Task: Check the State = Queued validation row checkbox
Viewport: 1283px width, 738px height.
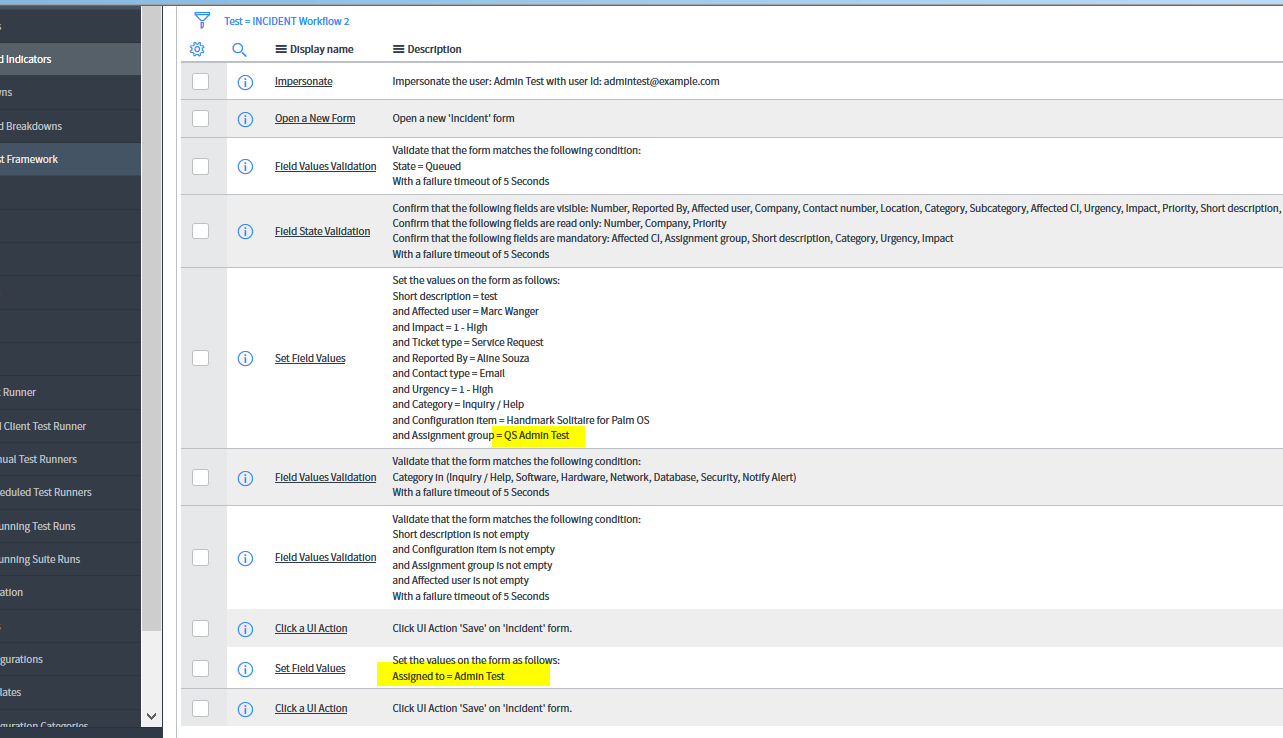Action: (x=201, y=166)
